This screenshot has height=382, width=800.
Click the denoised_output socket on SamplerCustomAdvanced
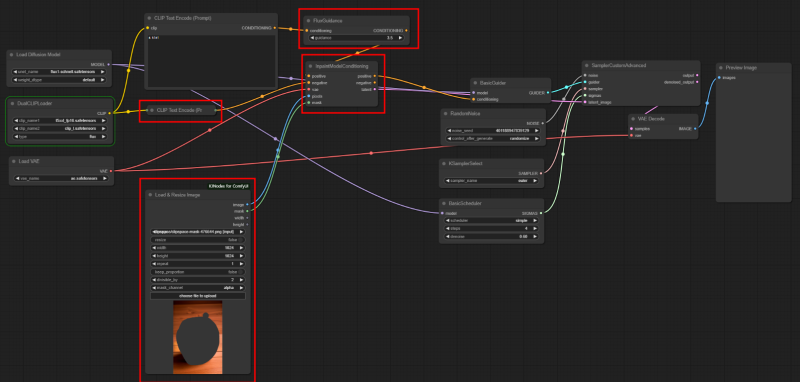click(697, 82)
